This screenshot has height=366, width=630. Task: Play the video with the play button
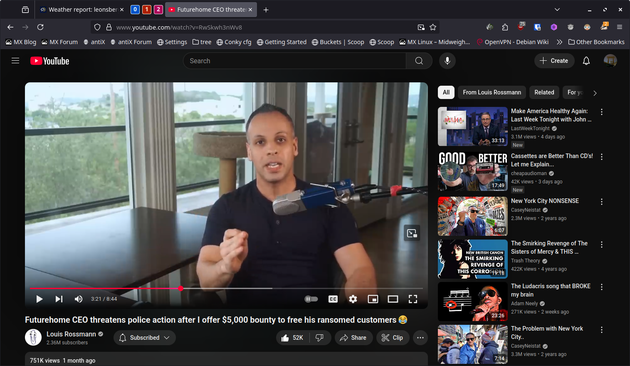coord(39,299)
